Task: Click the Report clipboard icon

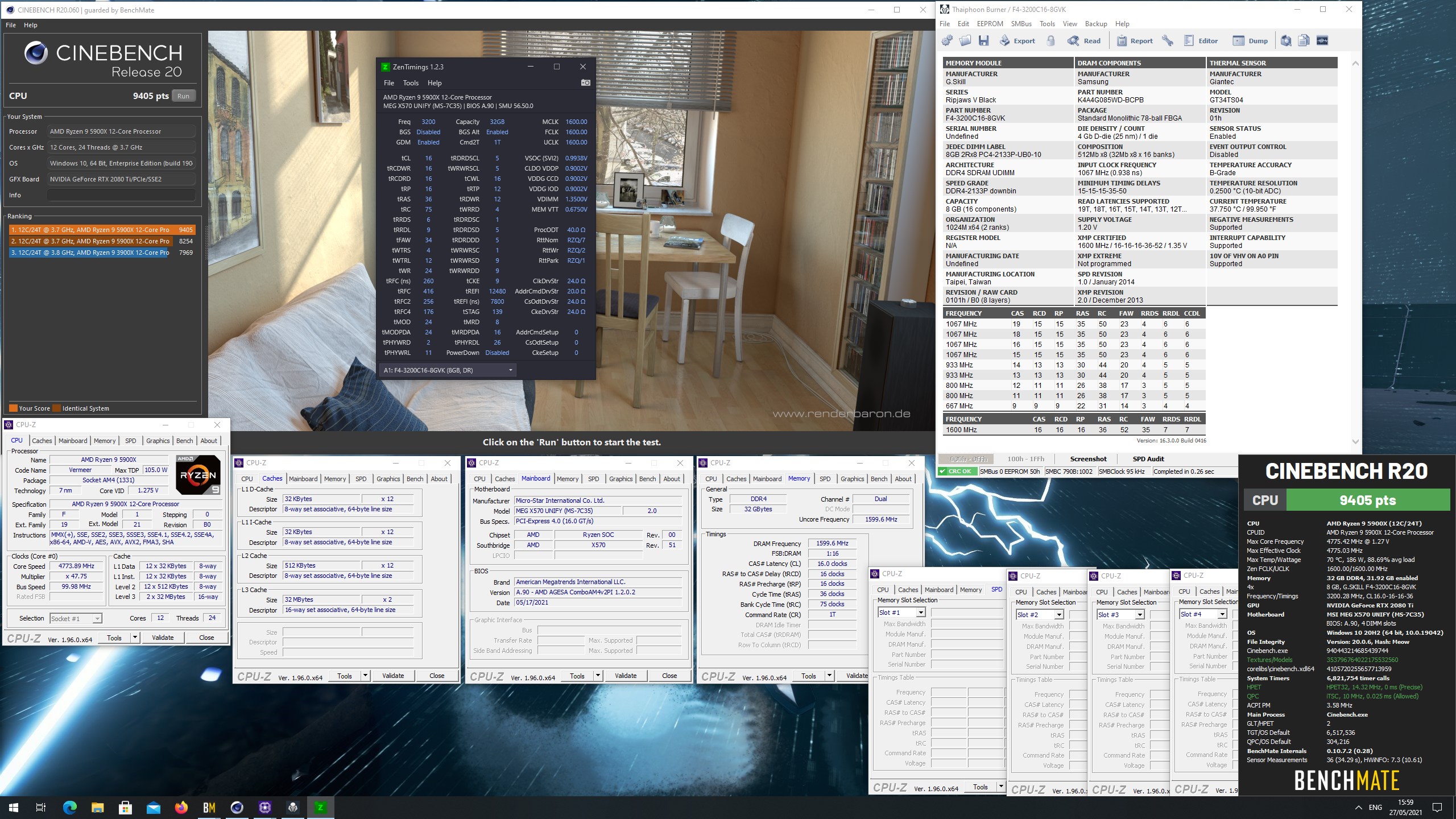Action: click(1122, 40)
